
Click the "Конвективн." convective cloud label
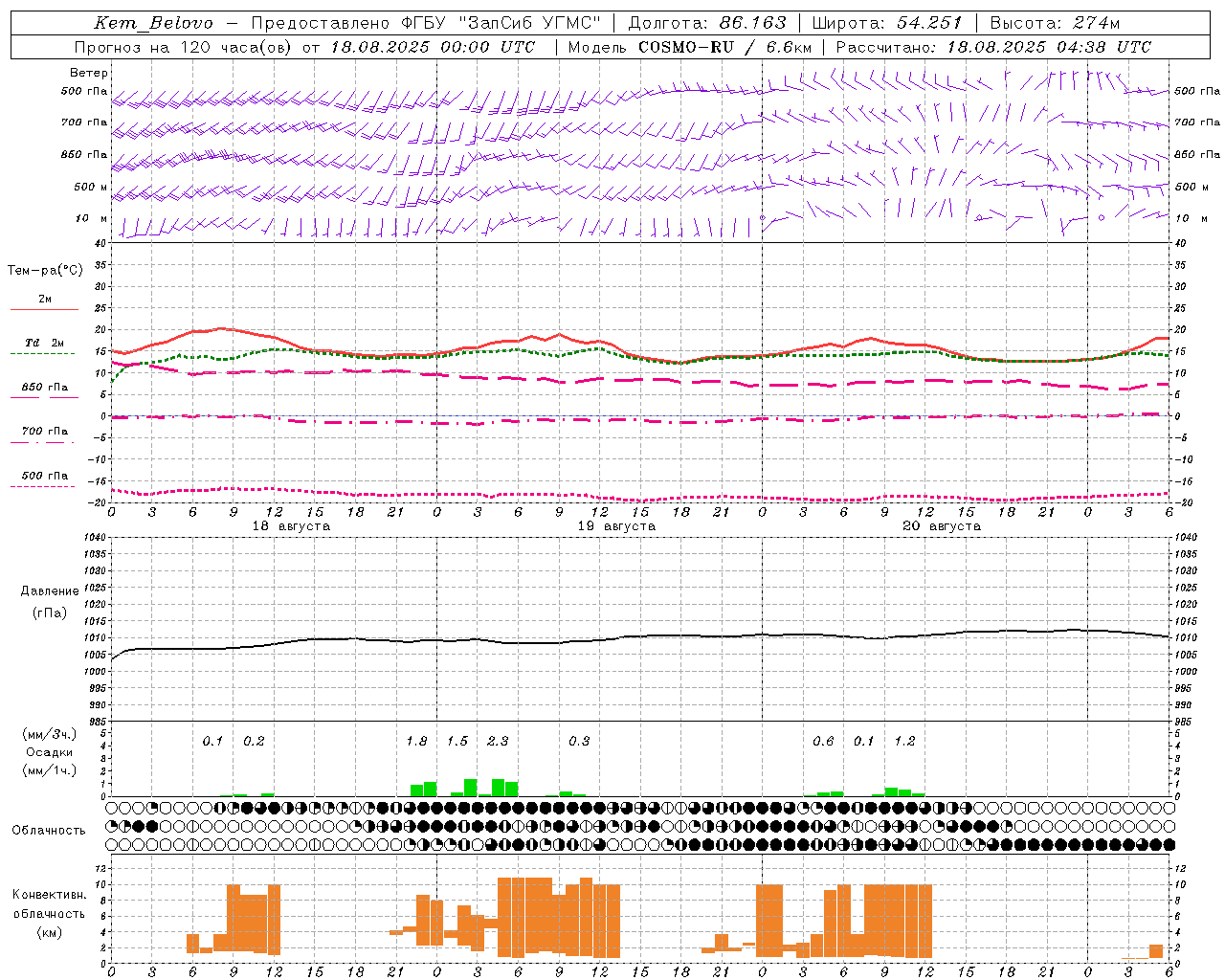[x=49, y=895]
